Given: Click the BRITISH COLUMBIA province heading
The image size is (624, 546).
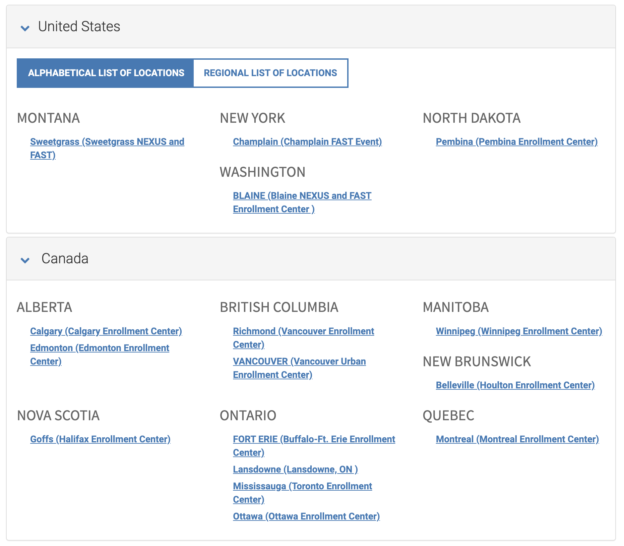Looking at the screenshot, I should [x=279, y=307].
